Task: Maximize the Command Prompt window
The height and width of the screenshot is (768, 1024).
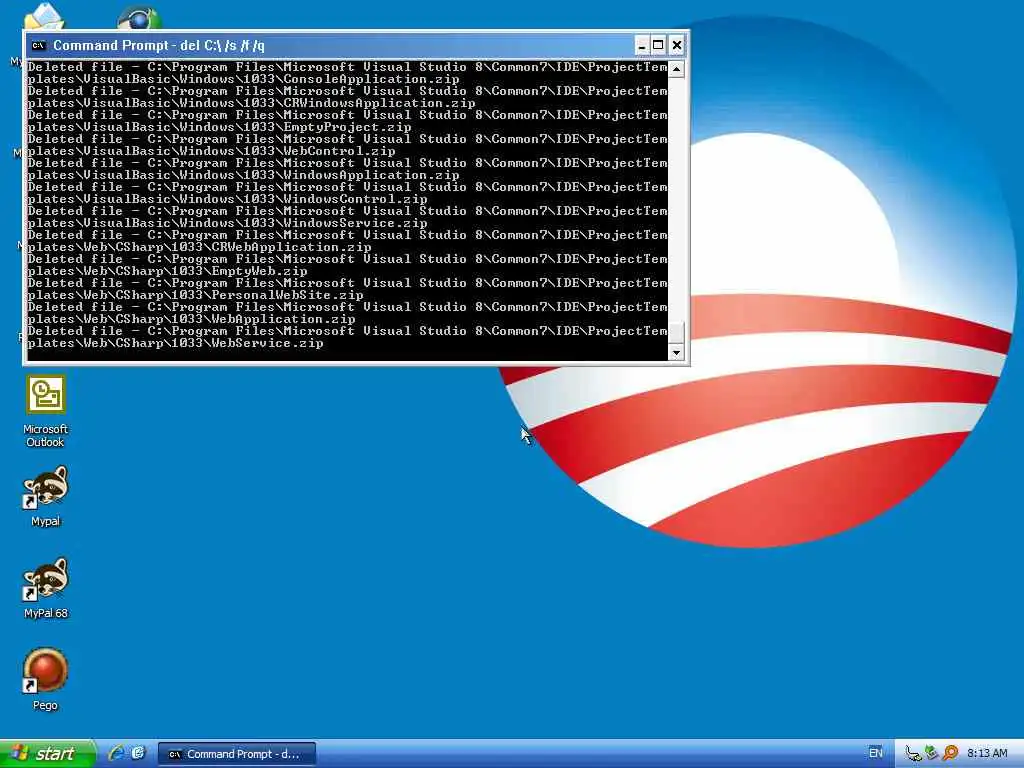Action: tap(659, 46)
